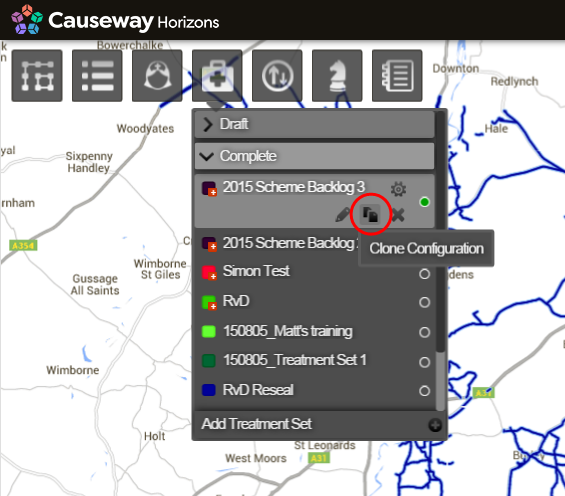Select the Simon Test radio button
Image resolution: width=565 pixels, height=496 pixels.
click(424, 274)
